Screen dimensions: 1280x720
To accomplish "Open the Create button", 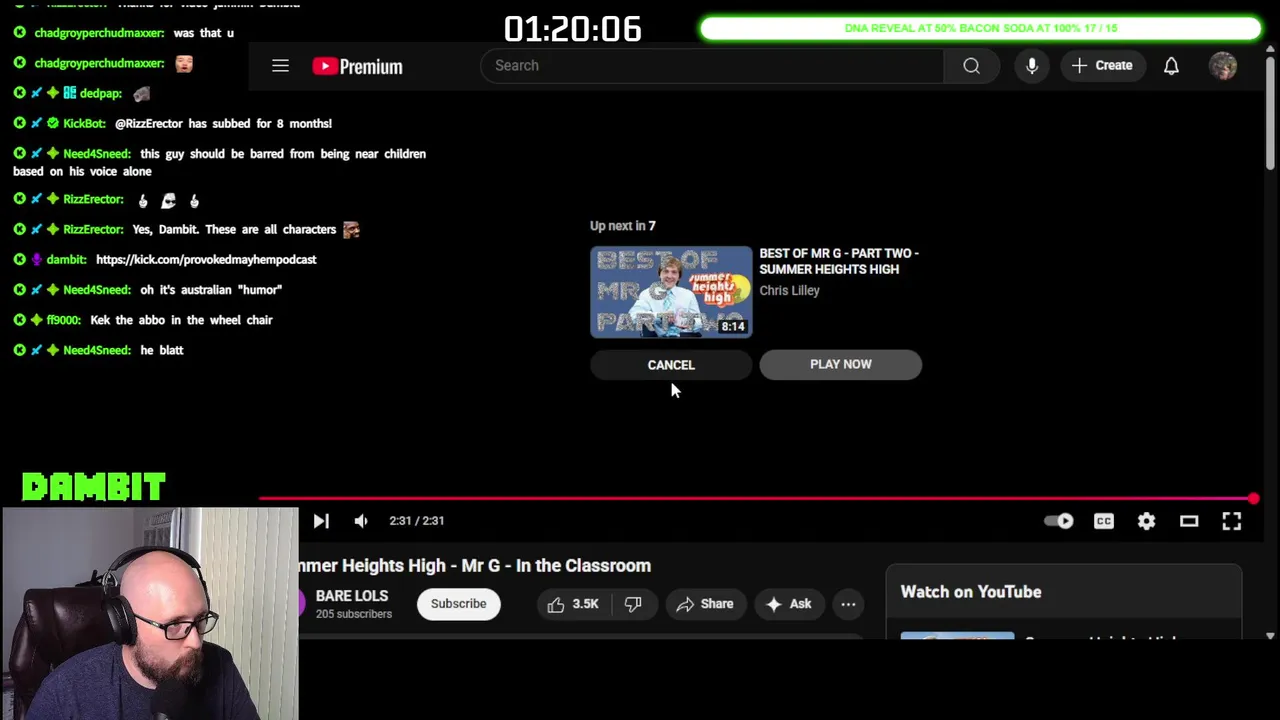I will coord(1102,66).
